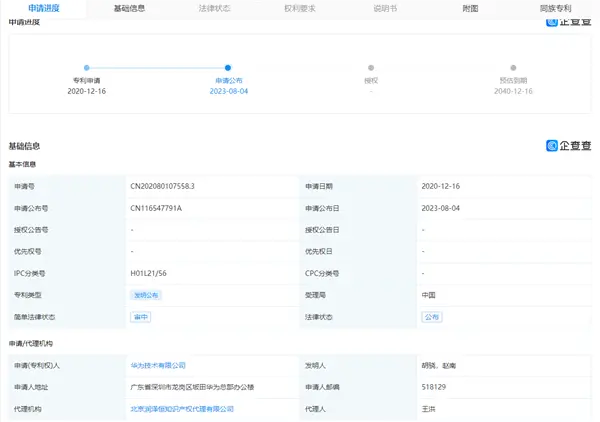600x422 pixels.
Task: Click the 发明公布 patent type tag
Action: 146,295
